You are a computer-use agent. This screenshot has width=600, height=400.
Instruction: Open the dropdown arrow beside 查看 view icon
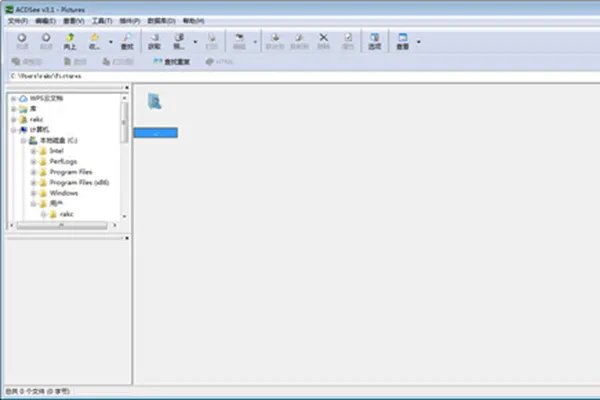419,41
